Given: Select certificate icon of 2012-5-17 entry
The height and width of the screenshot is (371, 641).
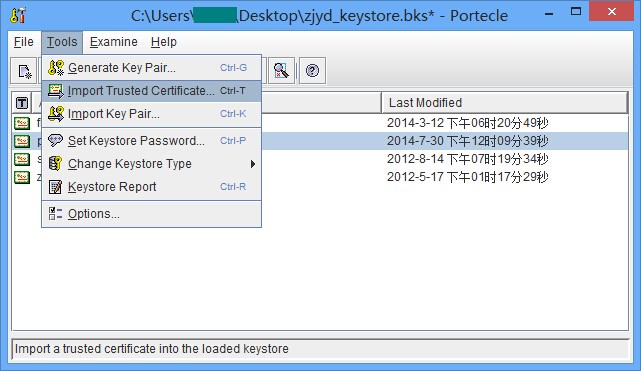Looking at the screenshot, I should [x=22, y=177].
